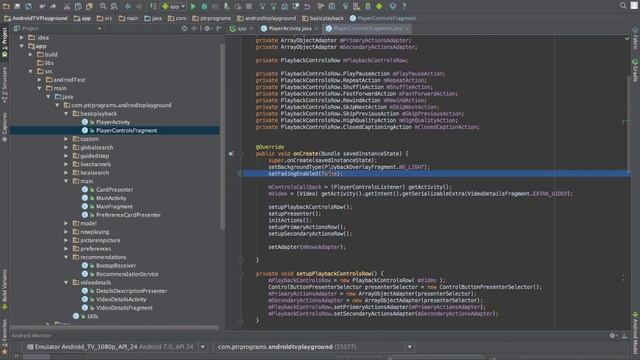This screenshot has height=360, width=640.
Task: Click onCreate override gutter marker icon
Action: coord(231,154)
